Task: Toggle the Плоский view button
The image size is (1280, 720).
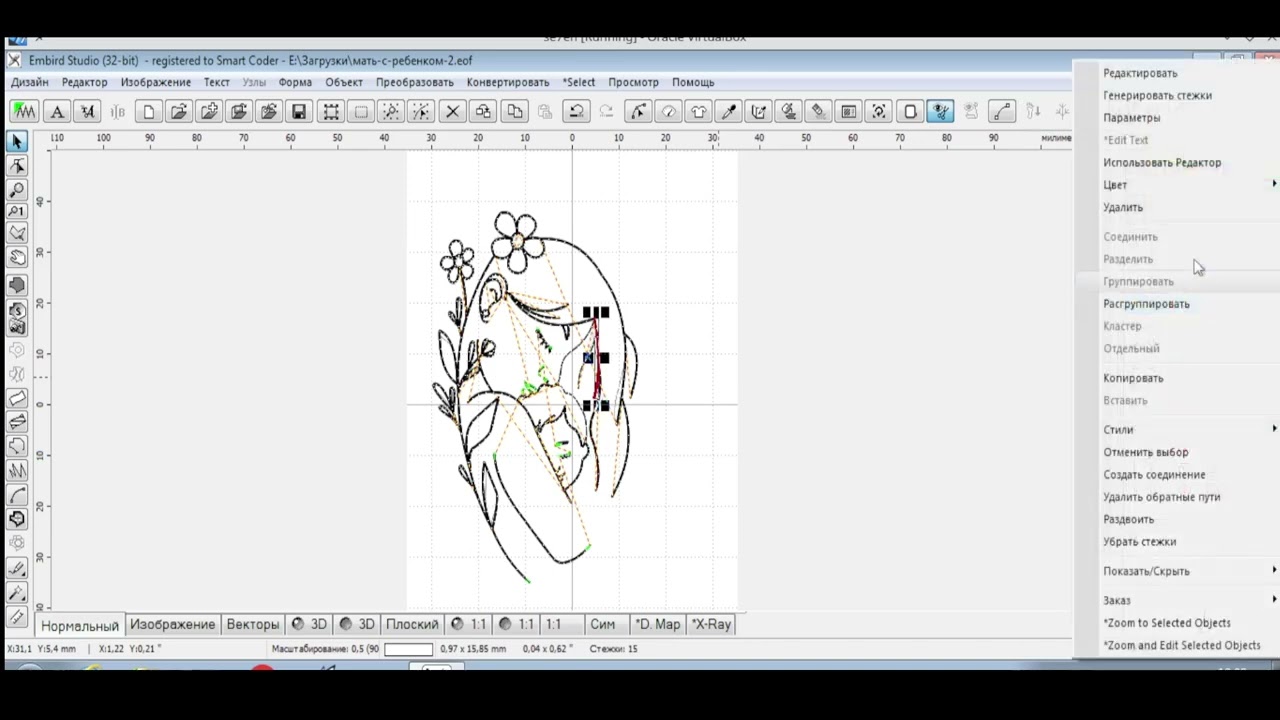Action: click(x=412, y=624)
